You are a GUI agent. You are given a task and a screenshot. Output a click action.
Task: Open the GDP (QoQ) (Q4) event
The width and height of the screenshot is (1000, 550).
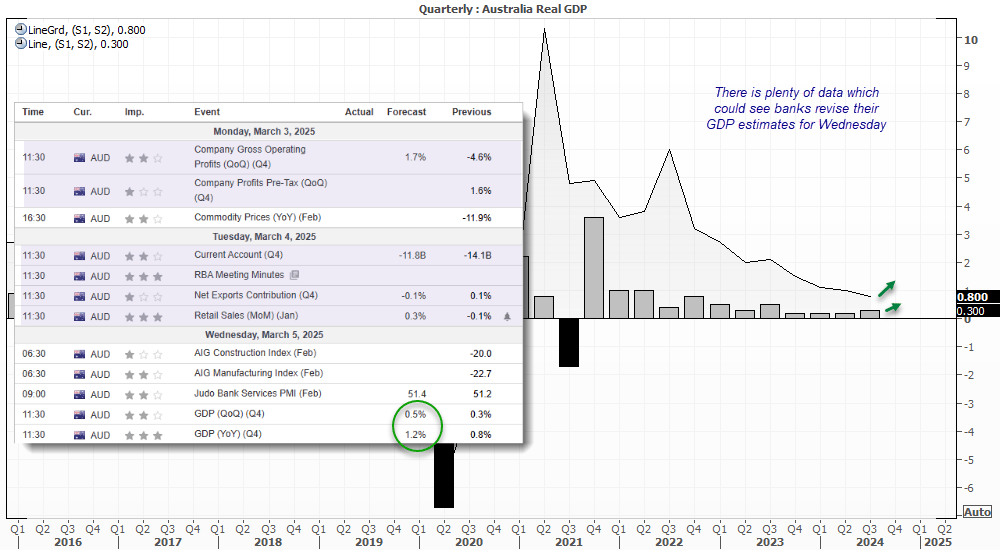pyautogui.click(x=232, y=415)
